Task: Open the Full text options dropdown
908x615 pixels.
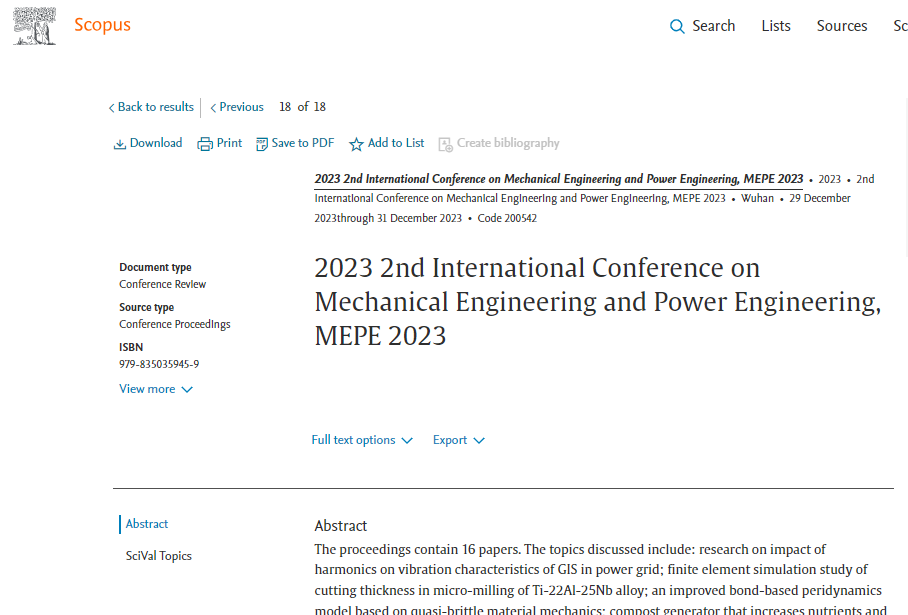Action: pyautogui.click(x=362, y=440)
